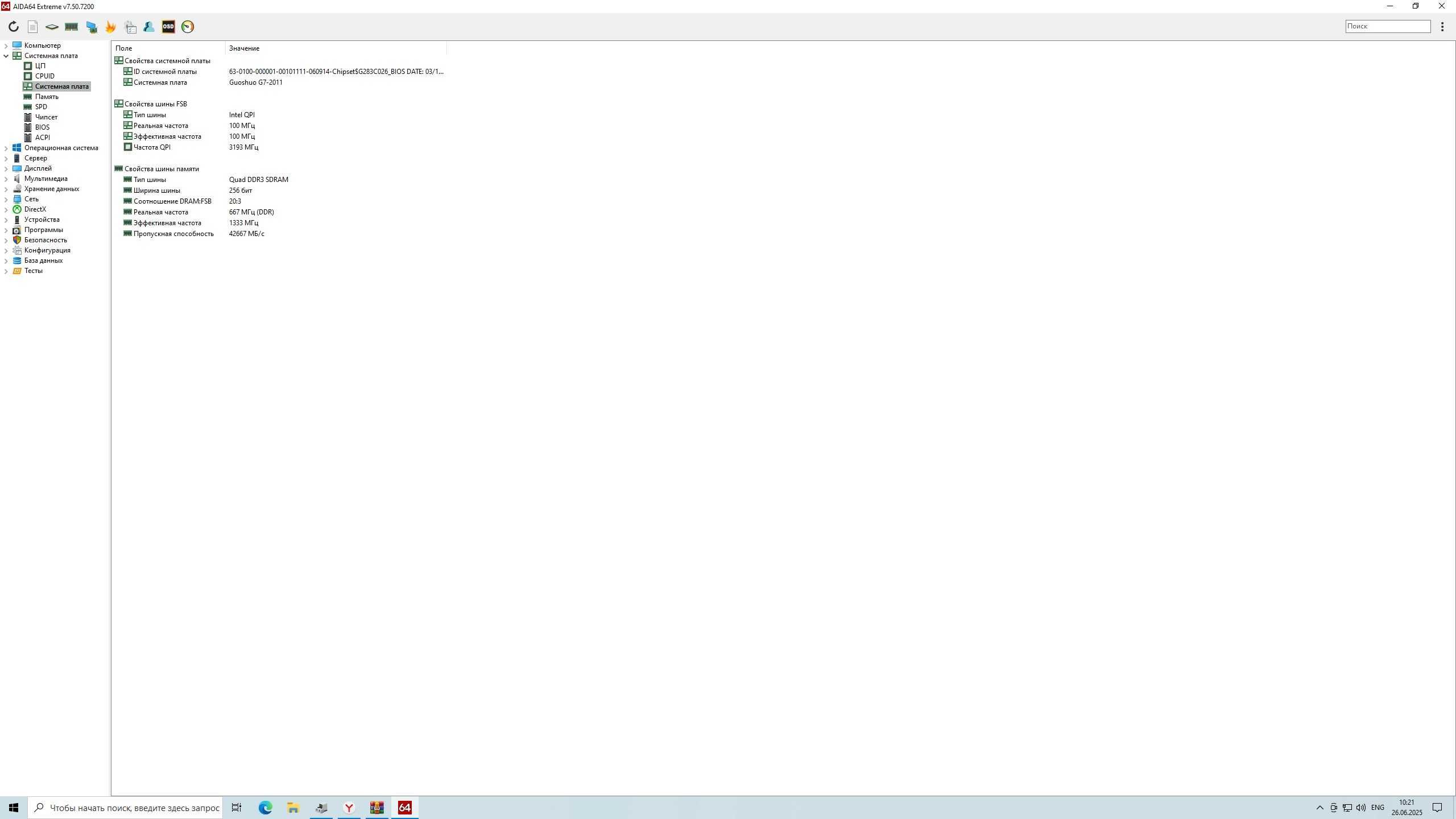Open the CPU chip toolbar icon
This screenshot has height=819, width=1456.
[52, 27]
